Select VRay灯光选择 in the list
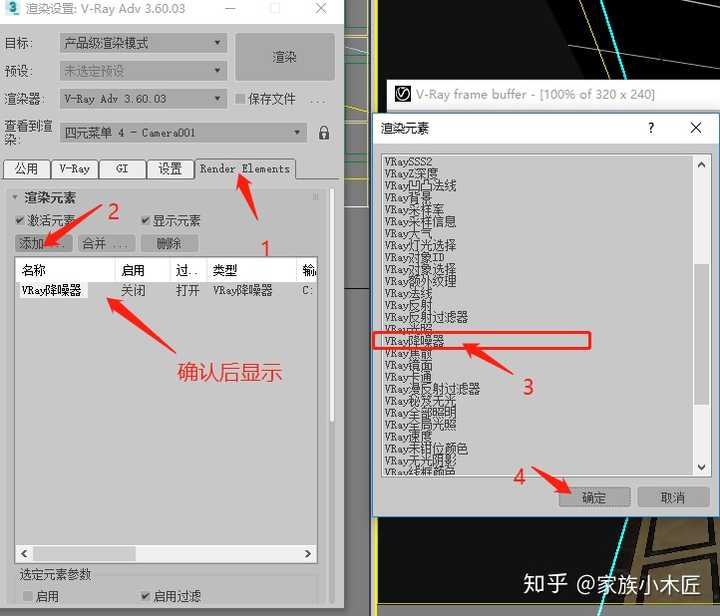 420,245
